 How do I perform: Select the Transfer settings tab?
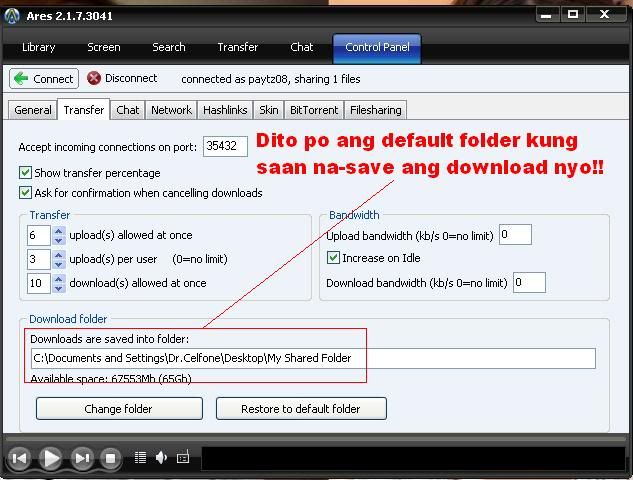[84, 109]
